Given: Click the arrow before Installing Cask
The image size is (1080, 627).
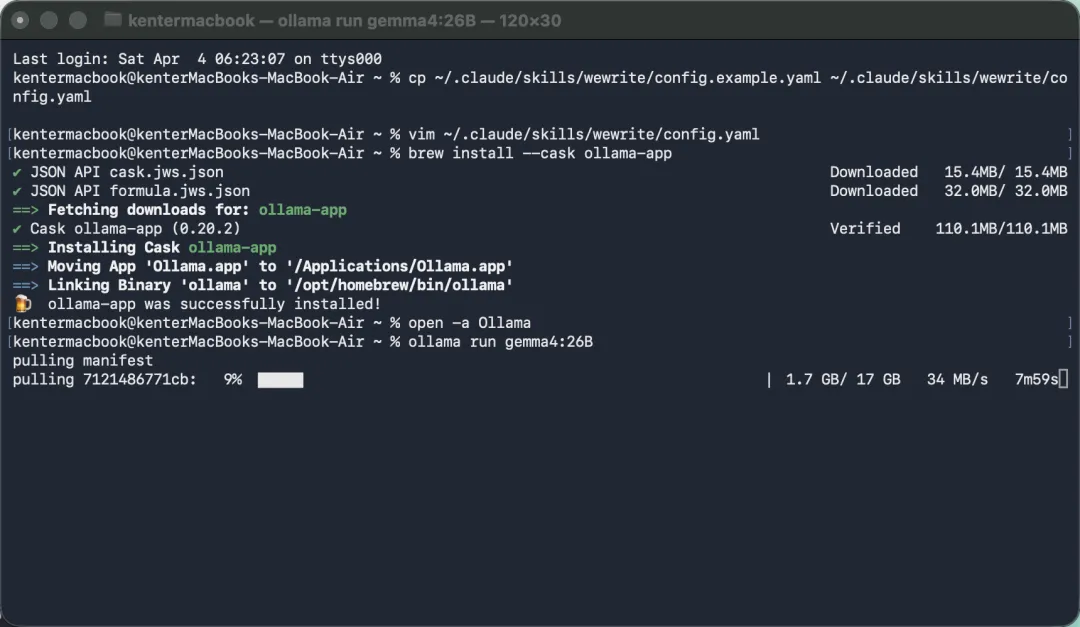Looking at the screenshot, I should click(x=25, y=247).
